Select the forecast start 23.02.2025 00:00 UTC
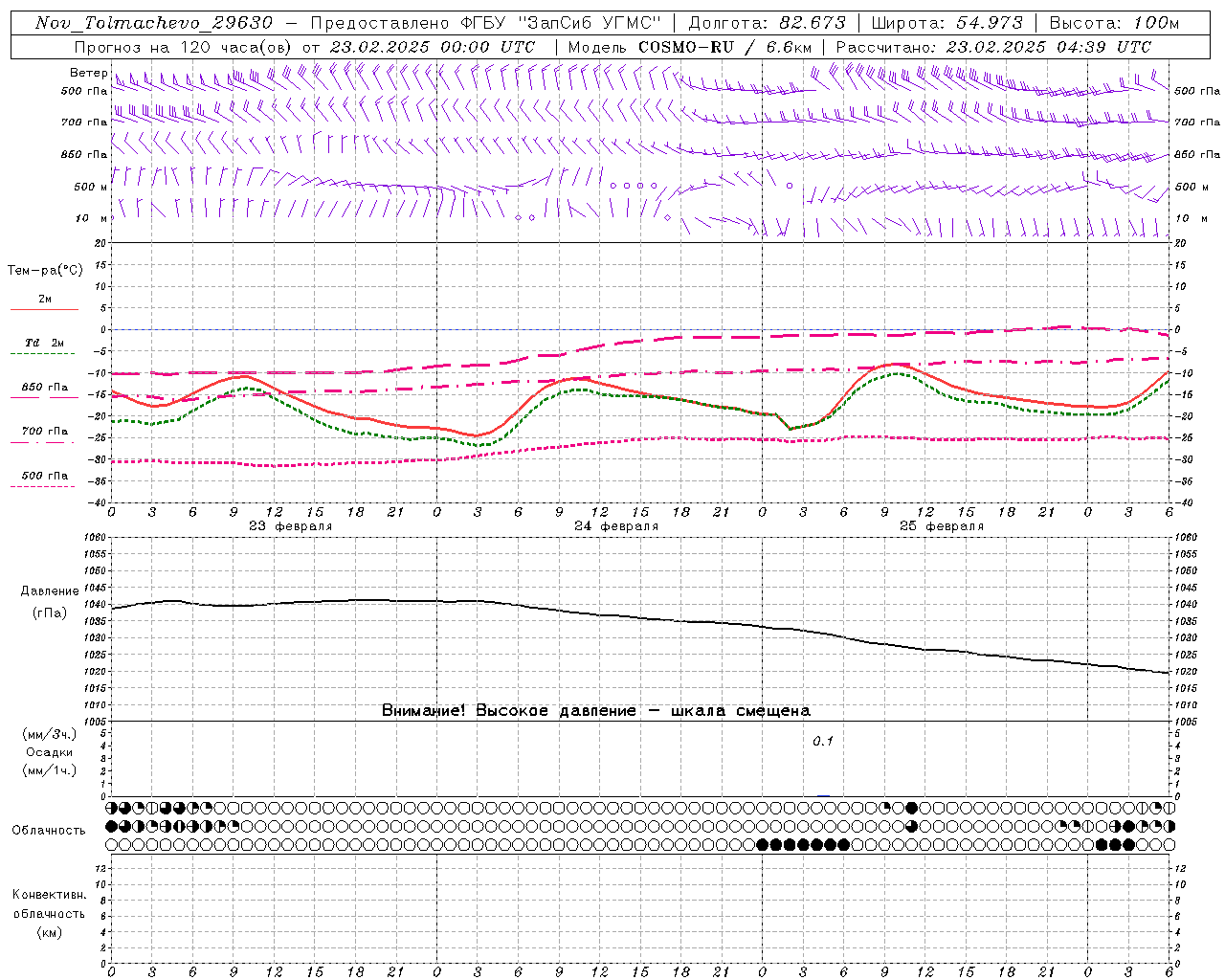This screenshot has height=980, width=1225. pos(433,47)
